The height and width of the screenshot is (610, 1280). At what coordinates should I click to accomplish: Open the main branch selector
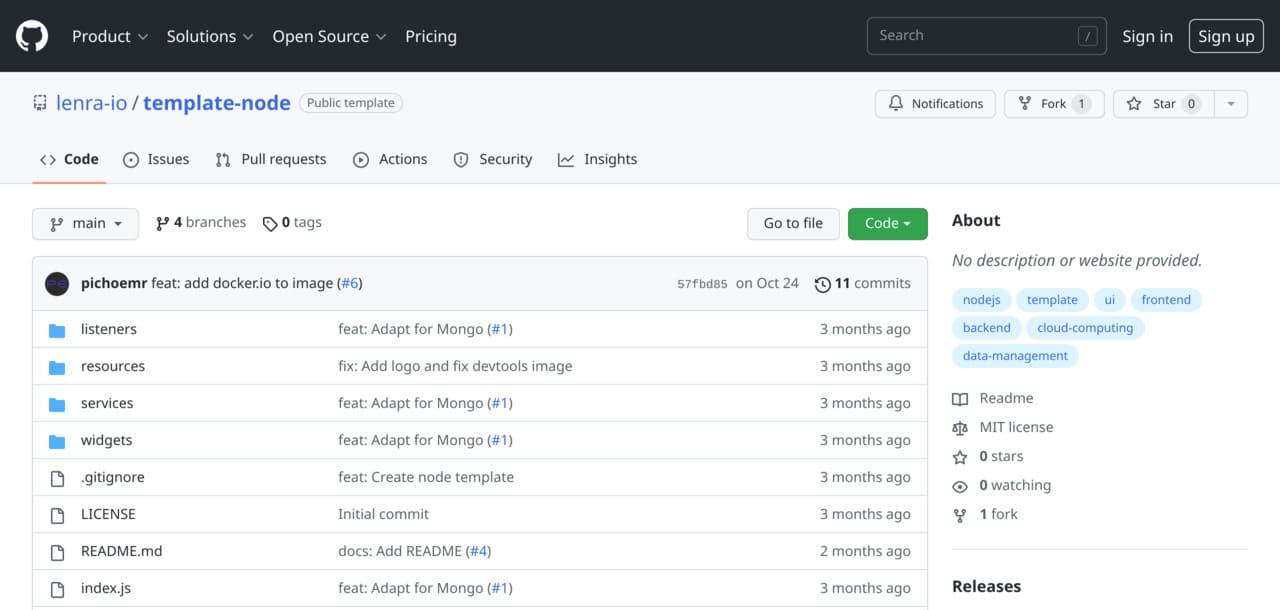85,223
